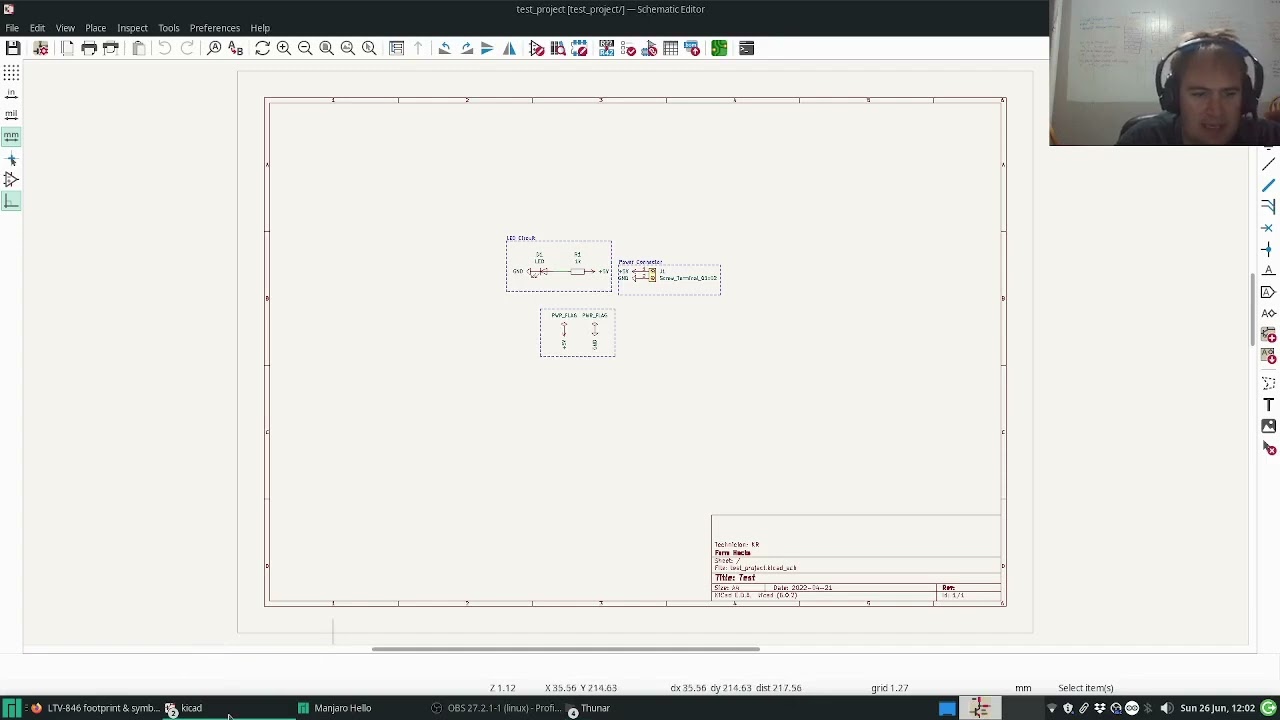1280x720 pixels.
Task: Select the Add Image tool
Action: 1268,426
